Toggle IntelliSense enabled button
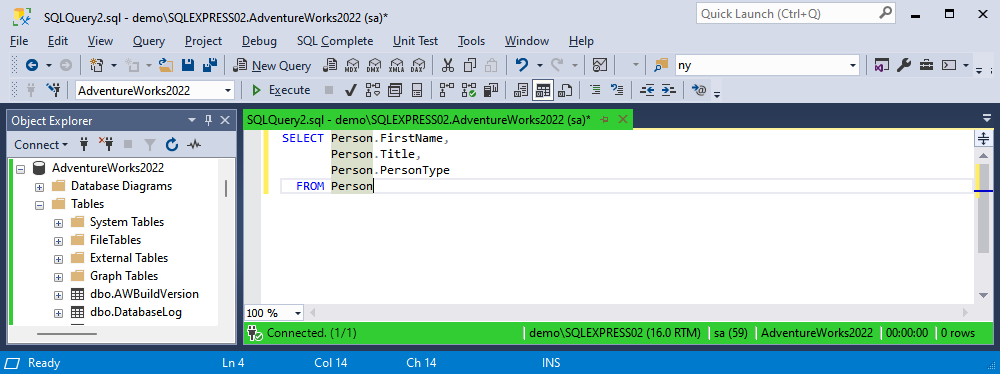The image size is (1000, 374). (416, 90)
